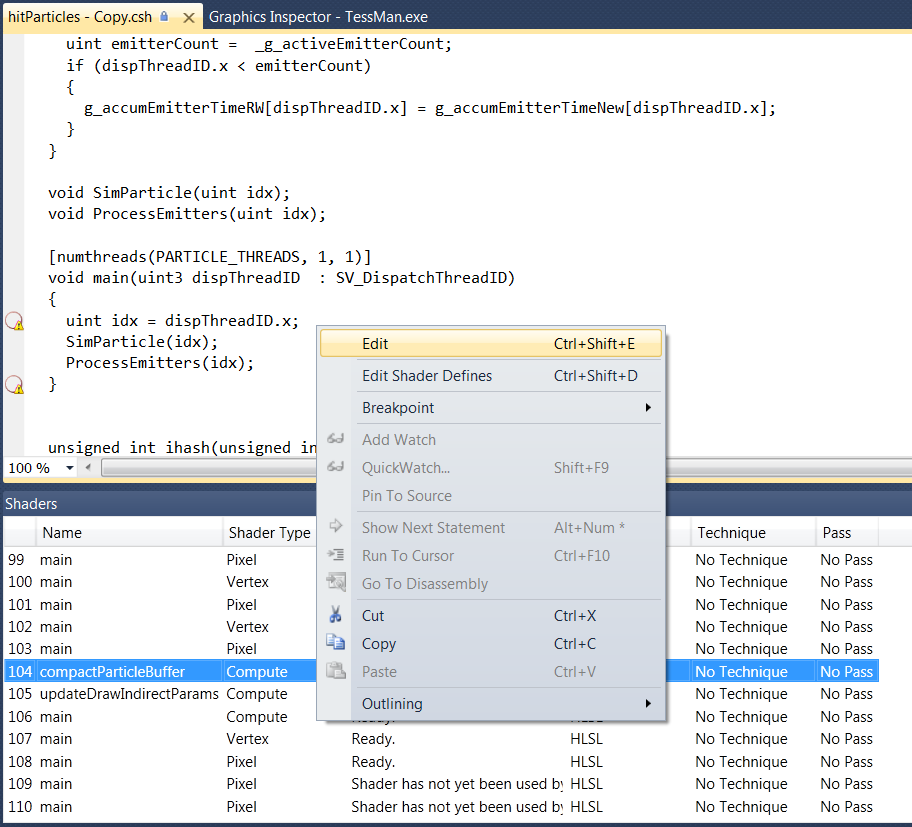The width and height of the screenshot is (912, 827).
Task: Click 'SimParticle(idx);' code line
Action: [x=141, y=341]
